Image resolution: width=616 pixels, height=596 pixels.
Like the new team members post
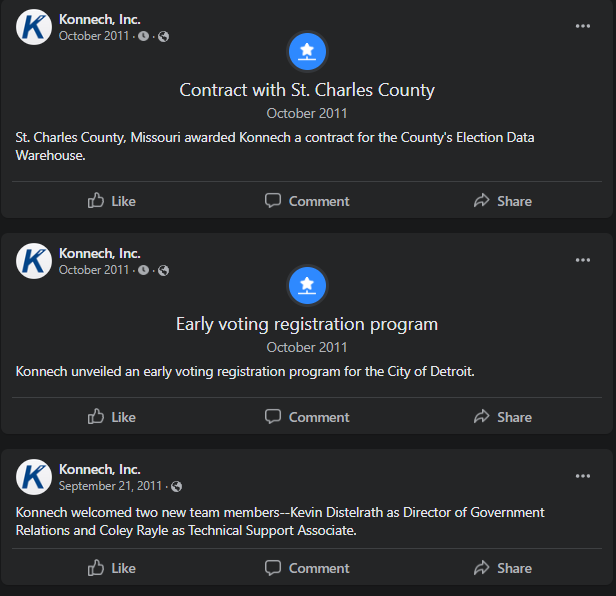click(111, 568)
